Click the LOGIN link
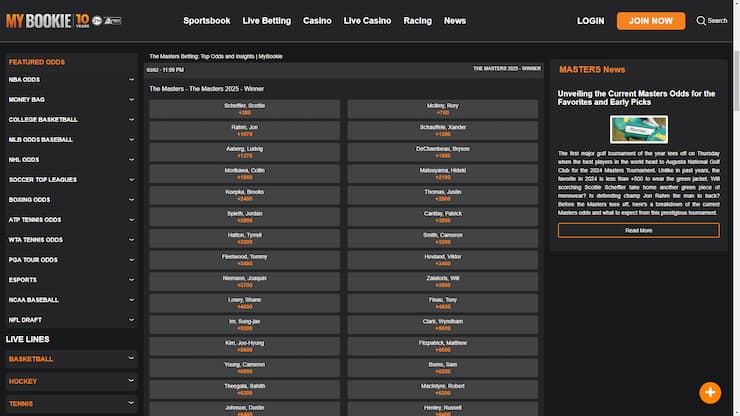Image resolution: width=740 pixels, height=416 pixels. pos(590,21)
